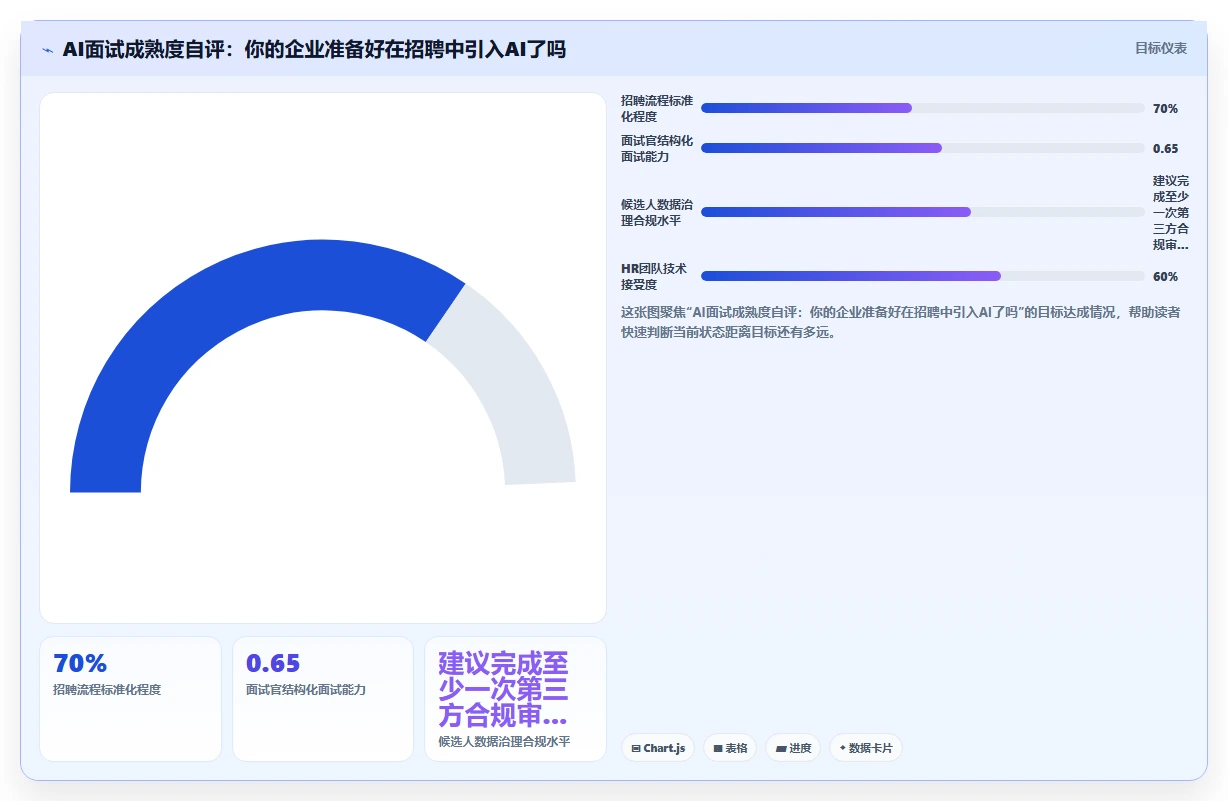Image resolution: width=1228 pixels, height=801 pixels.
Task: Click the 面试官结构化面试能力 bar label
Action: 657,148
